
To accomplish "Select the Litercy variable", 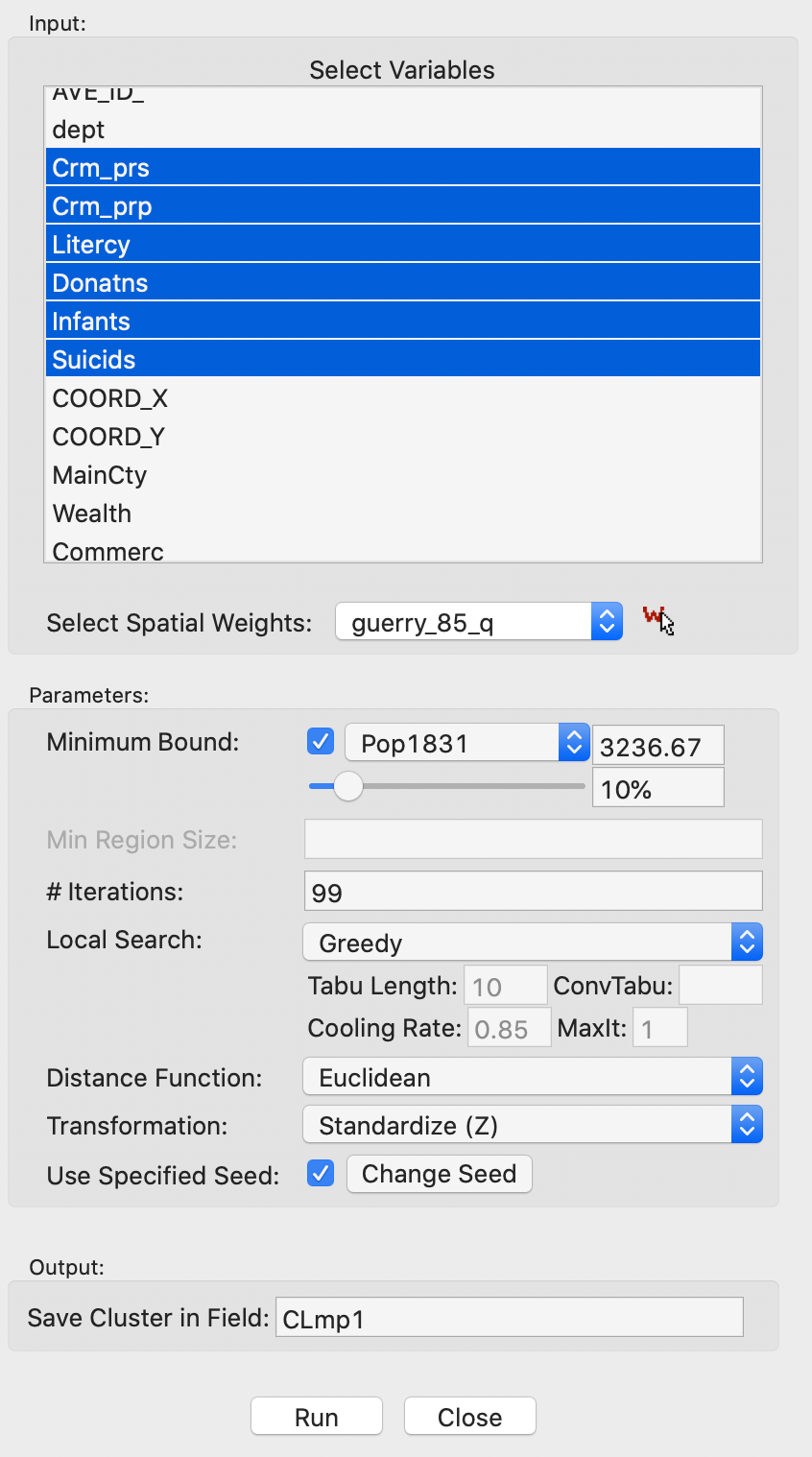I will [x=403, y=244].
